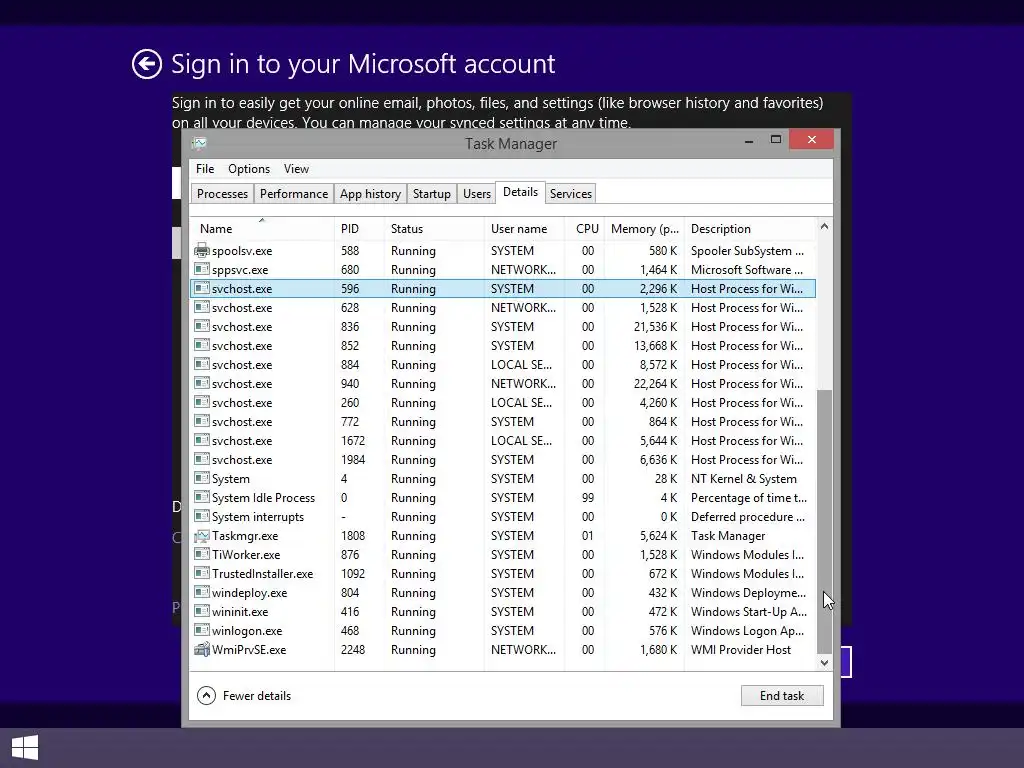Click the WmiPrvSE.exe process icon
The width and height of the screenshot is (1024, 768).
[202, 650]
